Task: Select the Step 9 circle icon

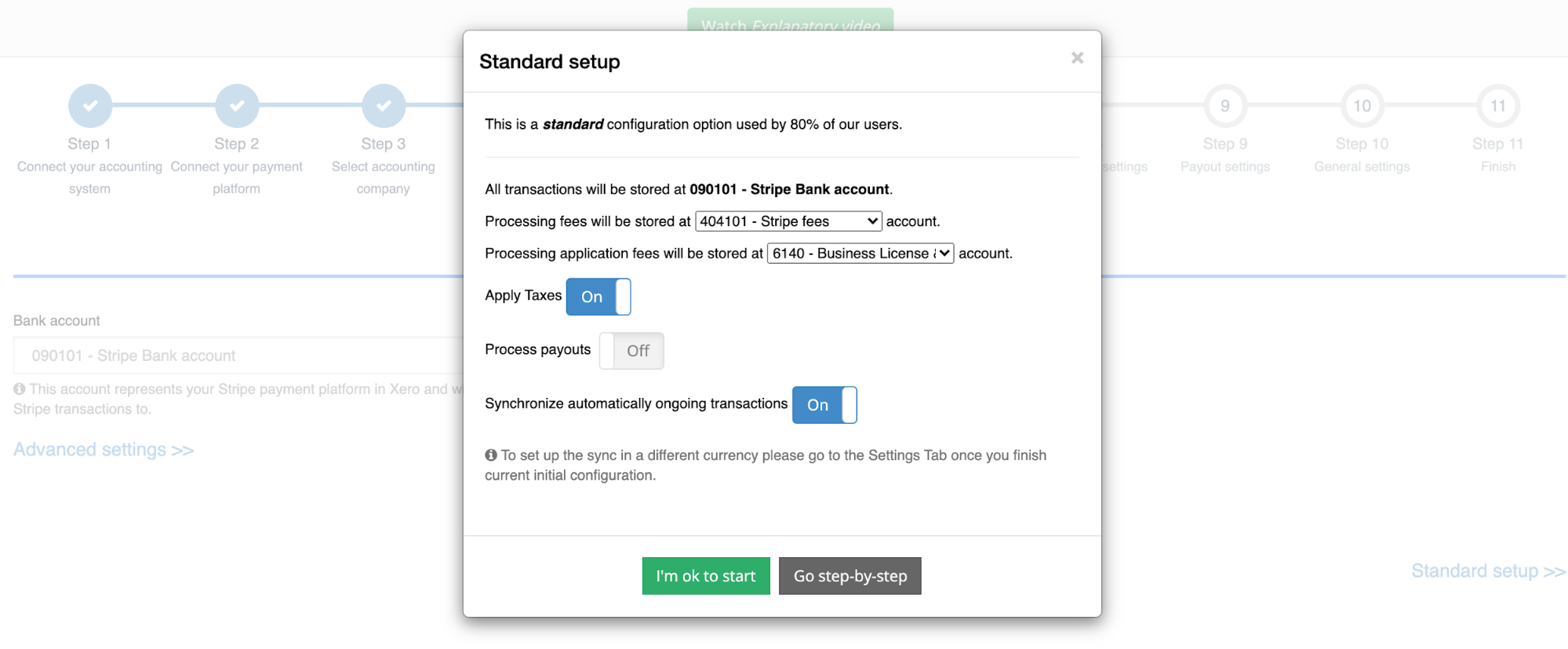Action: [1225, 105]
